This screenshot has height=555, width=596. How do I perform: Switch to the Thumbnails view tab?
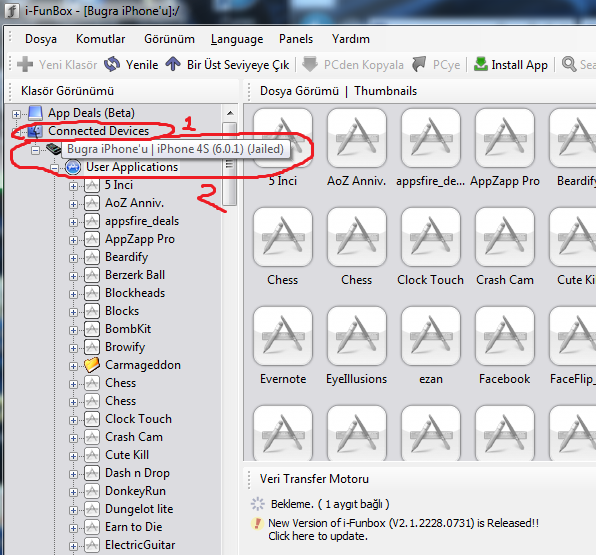point(385,91)
